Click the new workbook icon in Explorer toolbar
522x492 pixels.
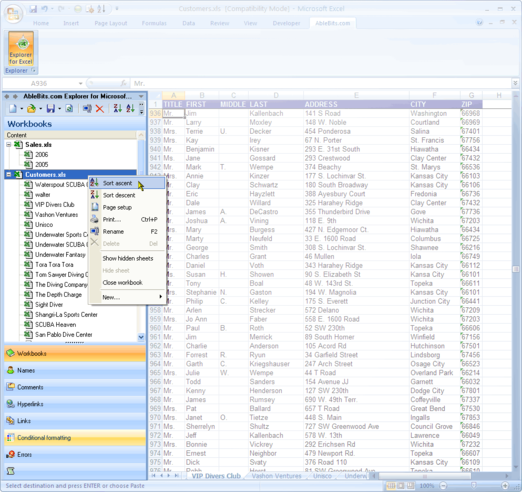pos(13,108)
